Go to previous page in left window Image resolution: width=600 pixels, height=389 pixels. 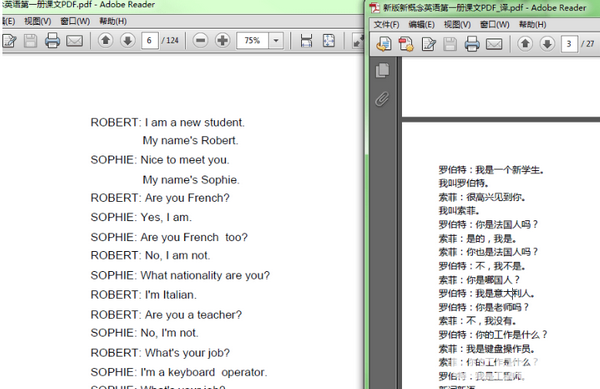106,40
